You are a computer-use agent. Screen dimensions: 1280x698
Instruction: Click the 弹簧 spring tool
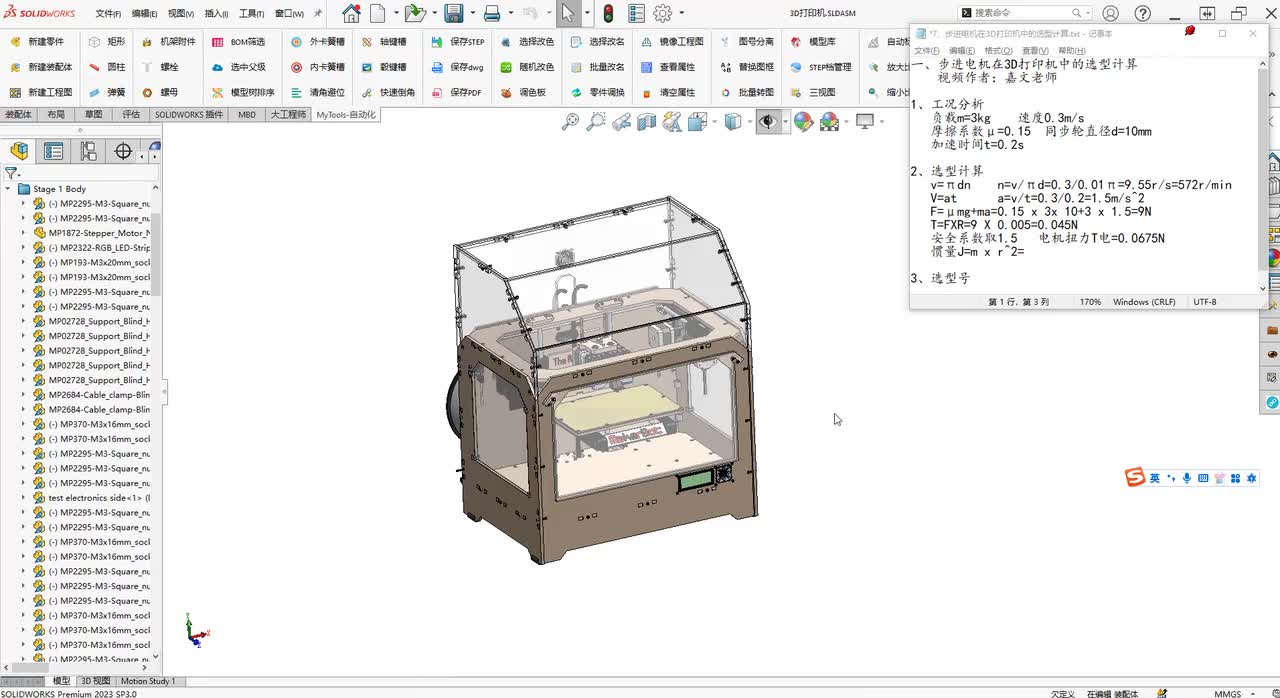[107, 92]
